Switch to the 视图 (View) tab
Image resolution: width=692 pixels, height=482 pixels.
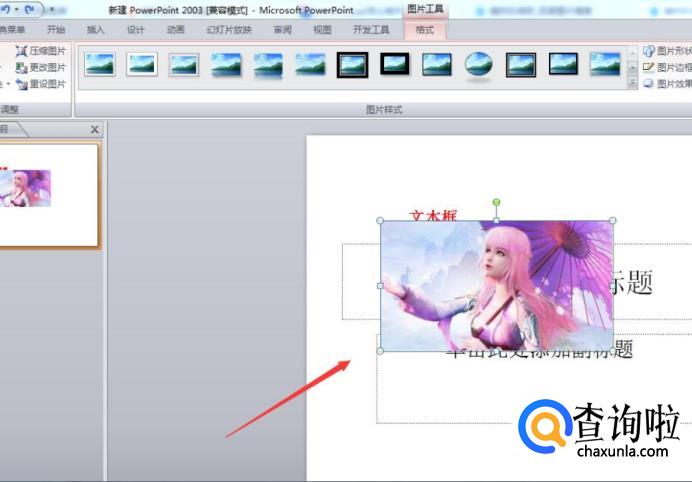pyautogui.click(x=322, y=30)
